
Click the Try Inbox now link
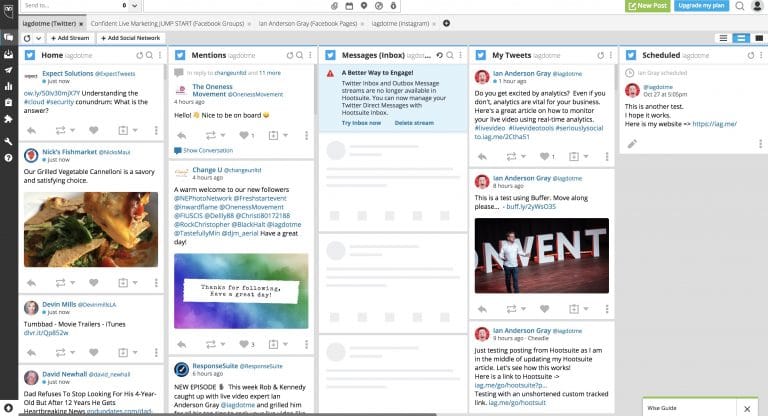click(x=361, y=123)
